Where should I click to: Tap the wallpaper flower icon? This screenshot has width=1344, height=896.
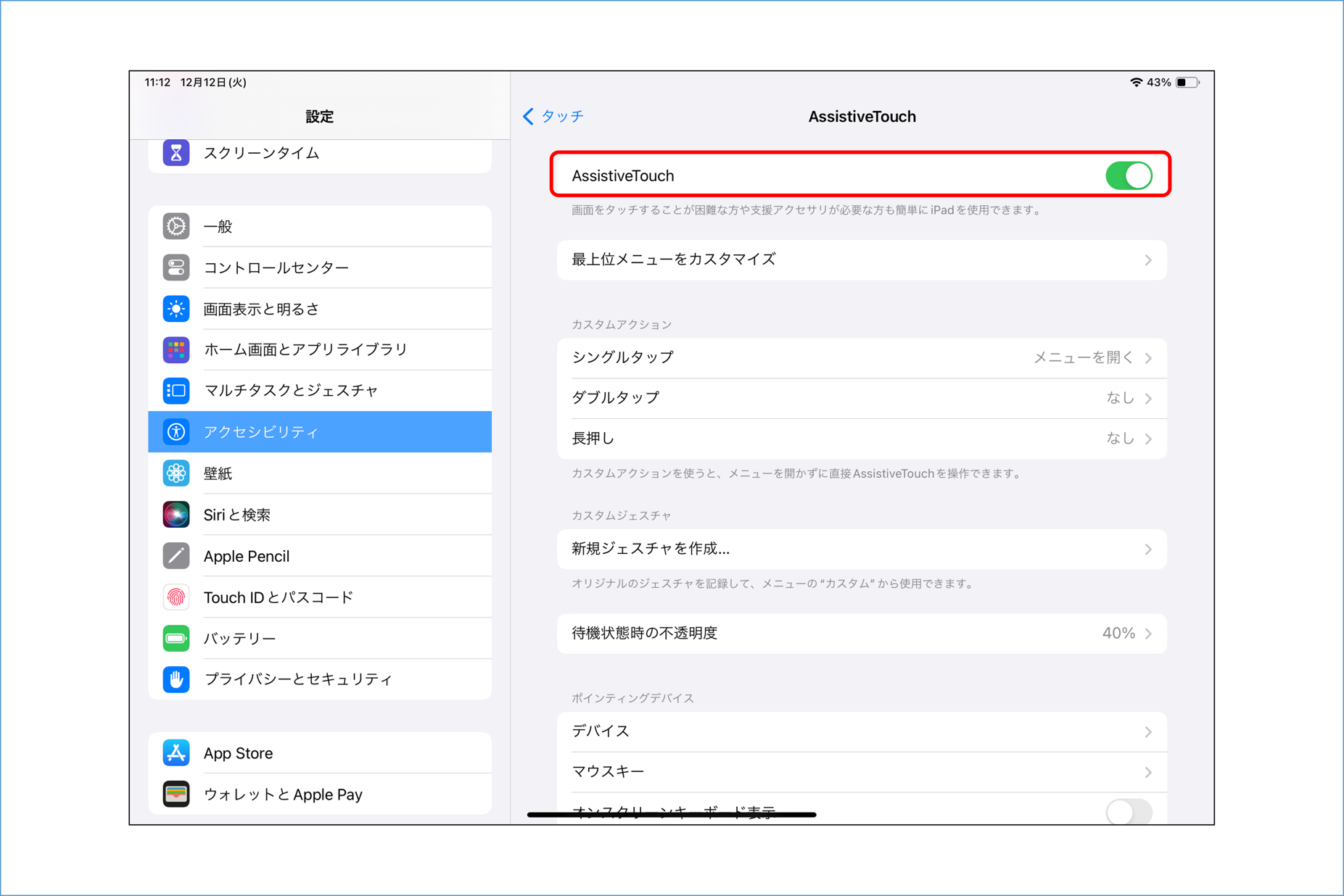tap(176, 473)
